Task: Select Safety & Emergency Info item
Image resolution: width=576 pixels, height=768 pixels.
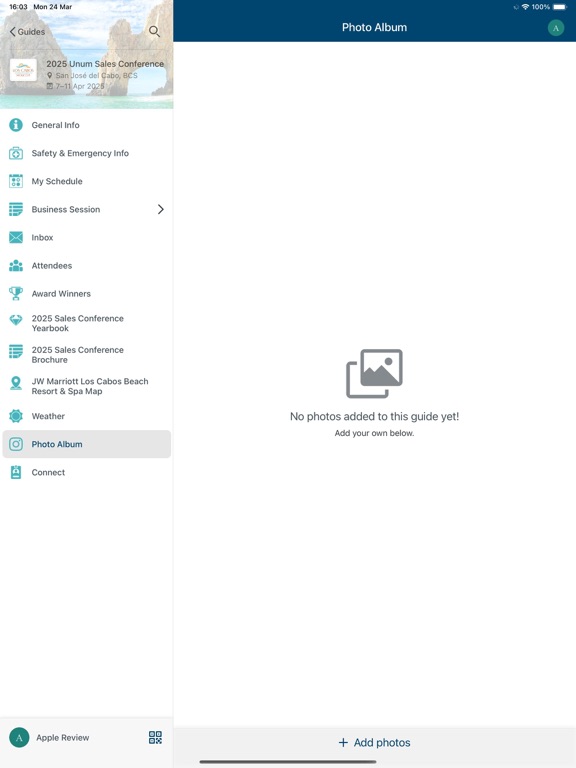Action: (86, 153)
